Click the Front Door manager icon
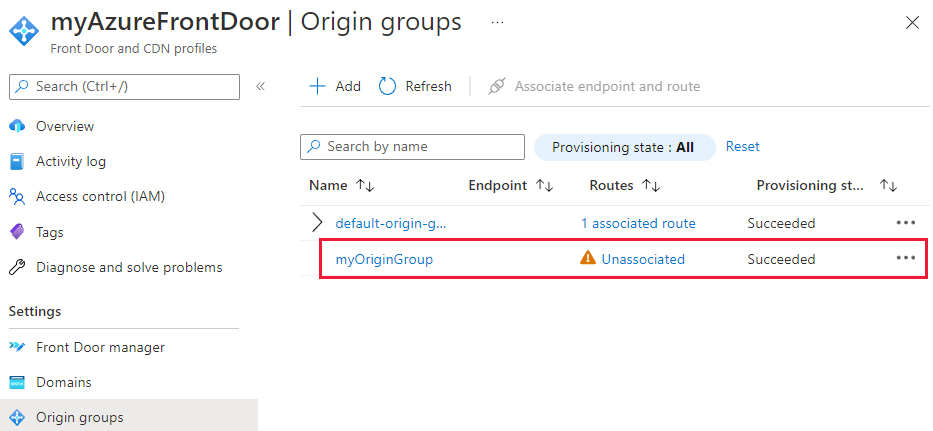This screenshot has height=431, width=933. (16, 347)
